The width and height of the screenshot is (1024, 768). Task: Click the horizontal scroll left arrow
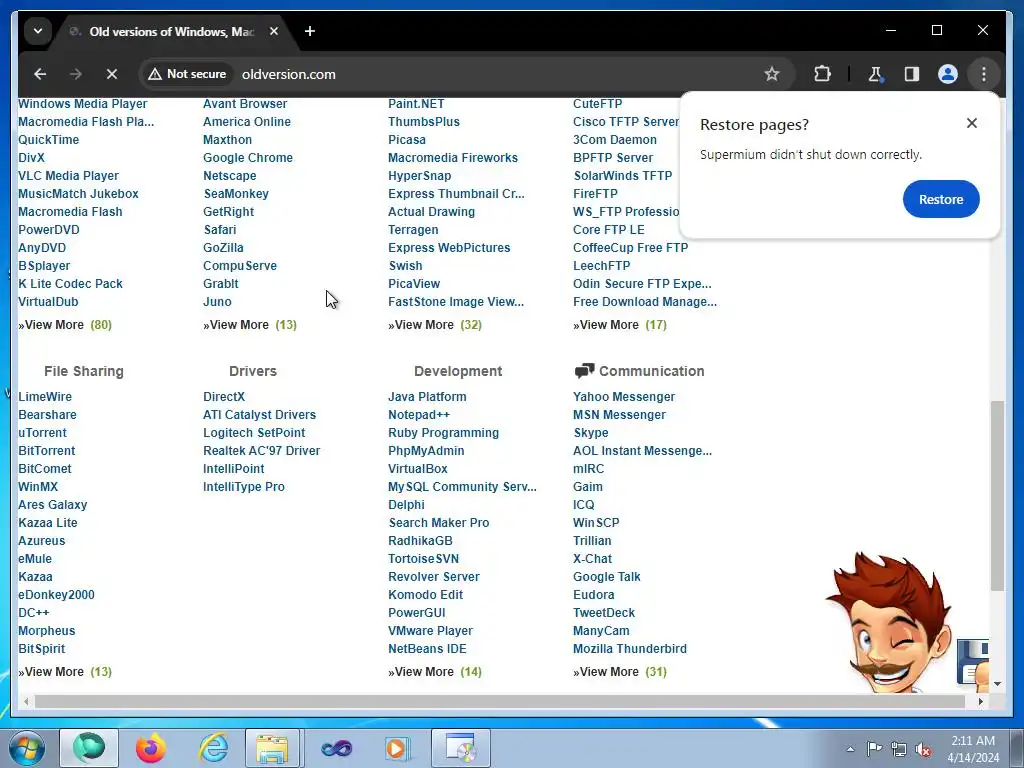26,701
